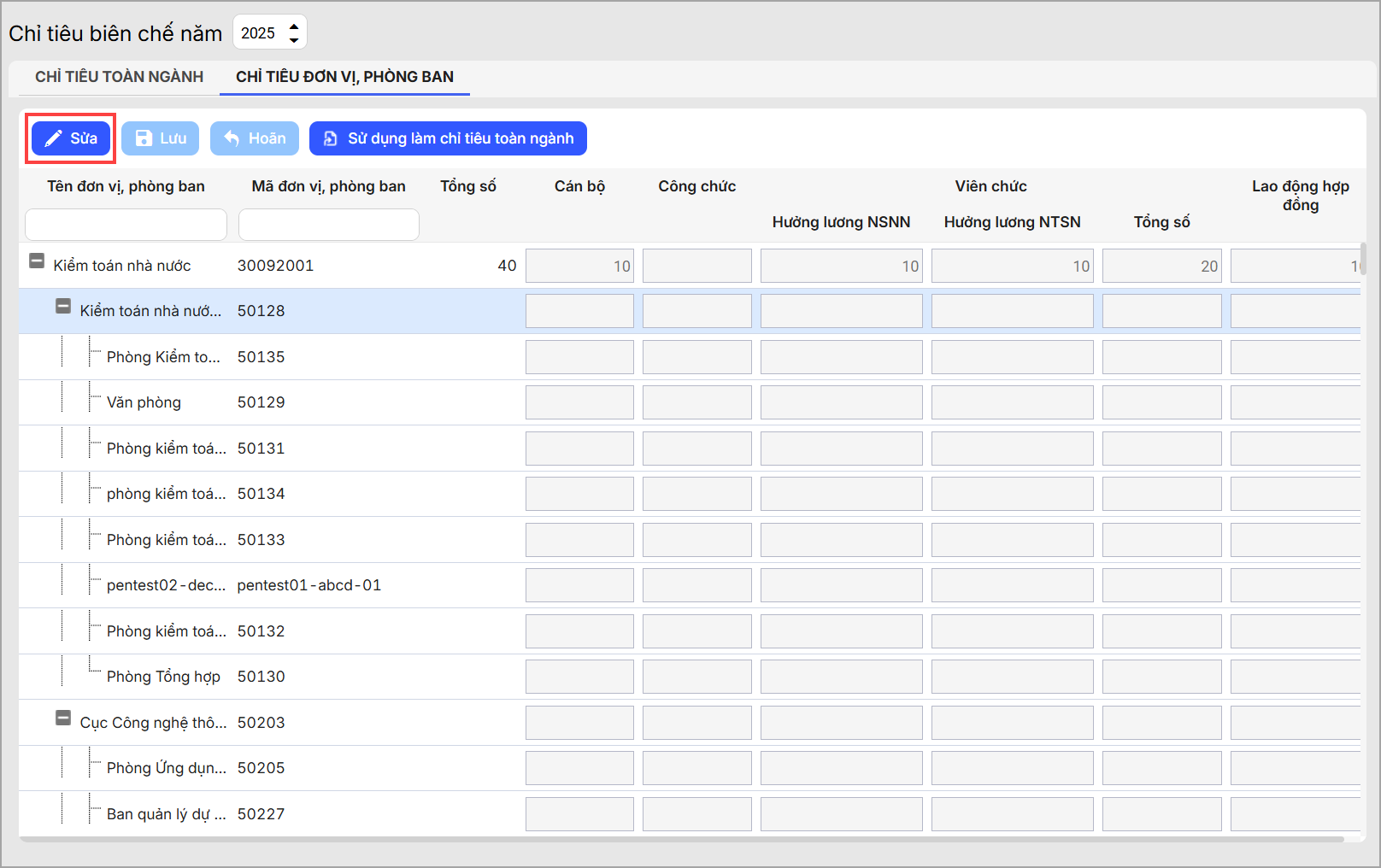Collapse the Cục Công nghệ thông tin node
1381x868 pixels.
(x=63, y=718)
